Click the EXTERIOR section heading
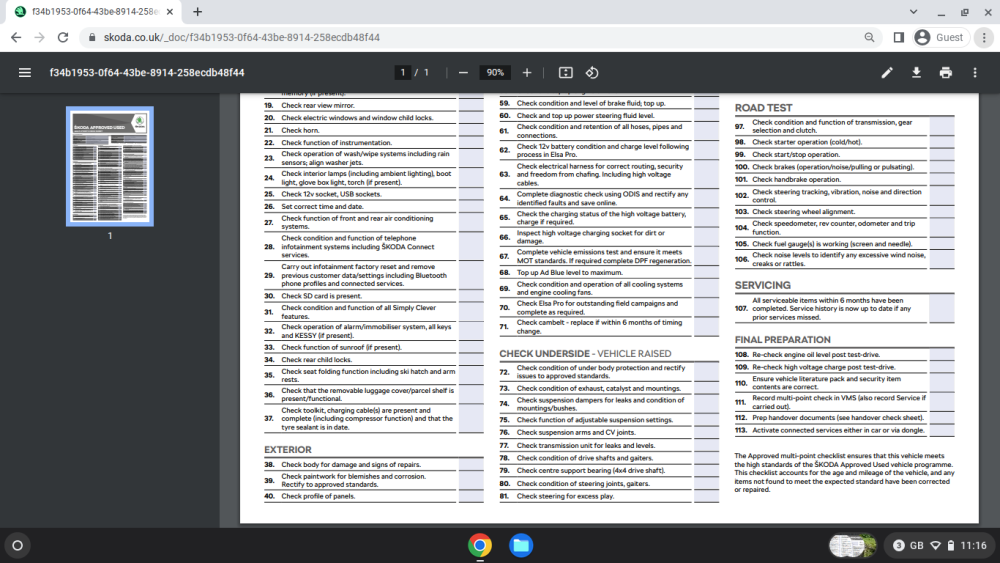 (288, 450)
